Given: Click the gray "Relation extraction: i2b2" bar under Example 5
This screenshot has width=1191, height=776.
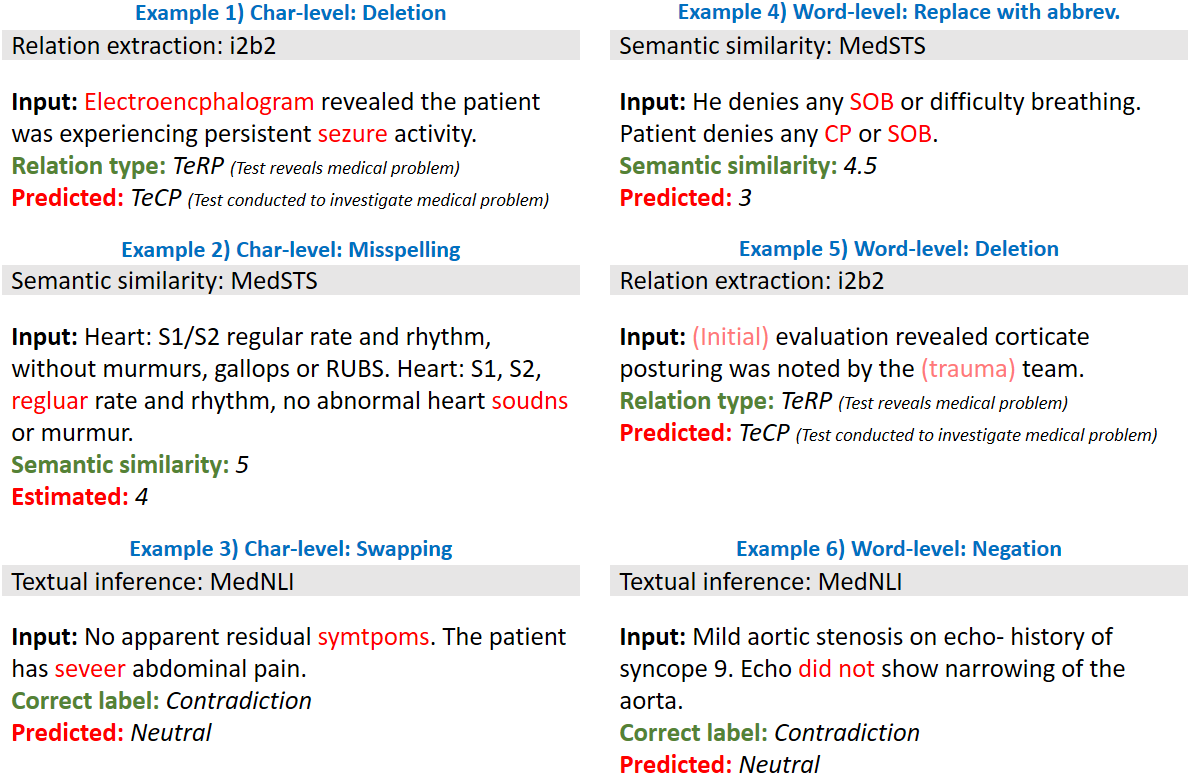Looking at the screenshot, I should [x=898, y=281].
